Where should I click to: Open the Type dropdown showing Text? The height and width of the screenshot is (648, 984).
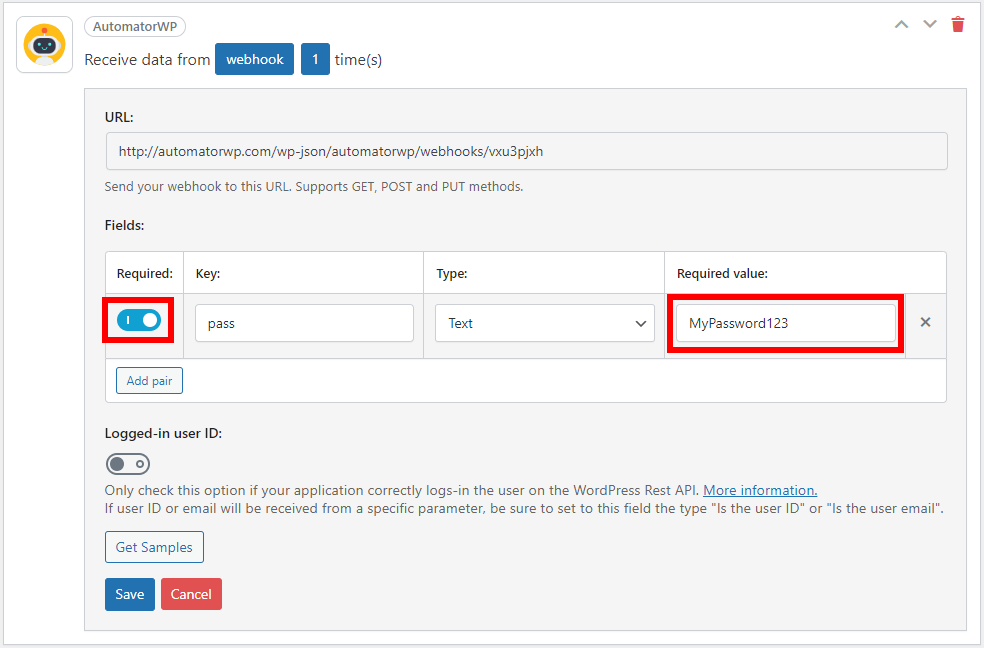(545, 323)
